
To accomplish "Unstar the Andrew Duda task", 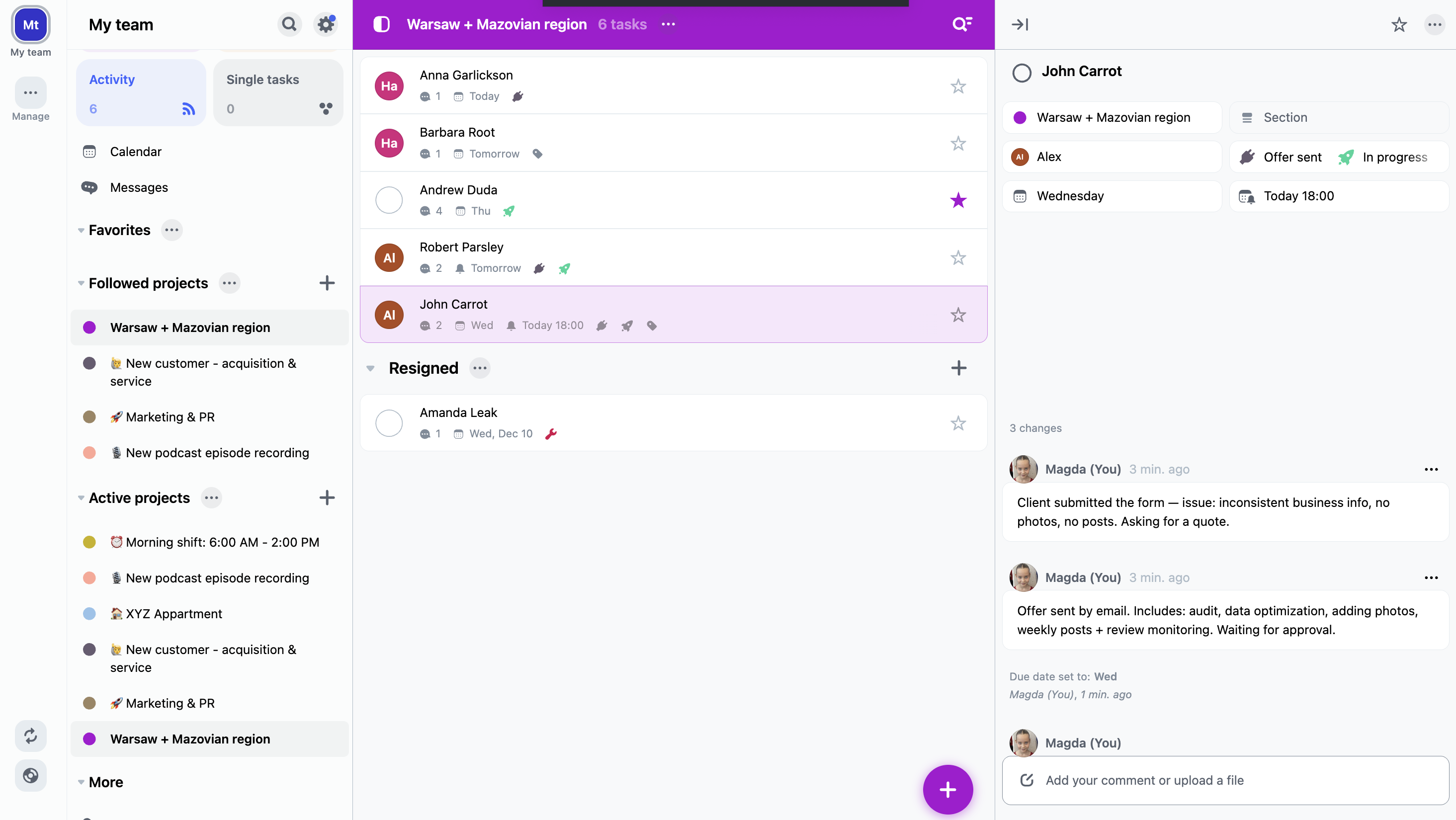I will 957,200.
